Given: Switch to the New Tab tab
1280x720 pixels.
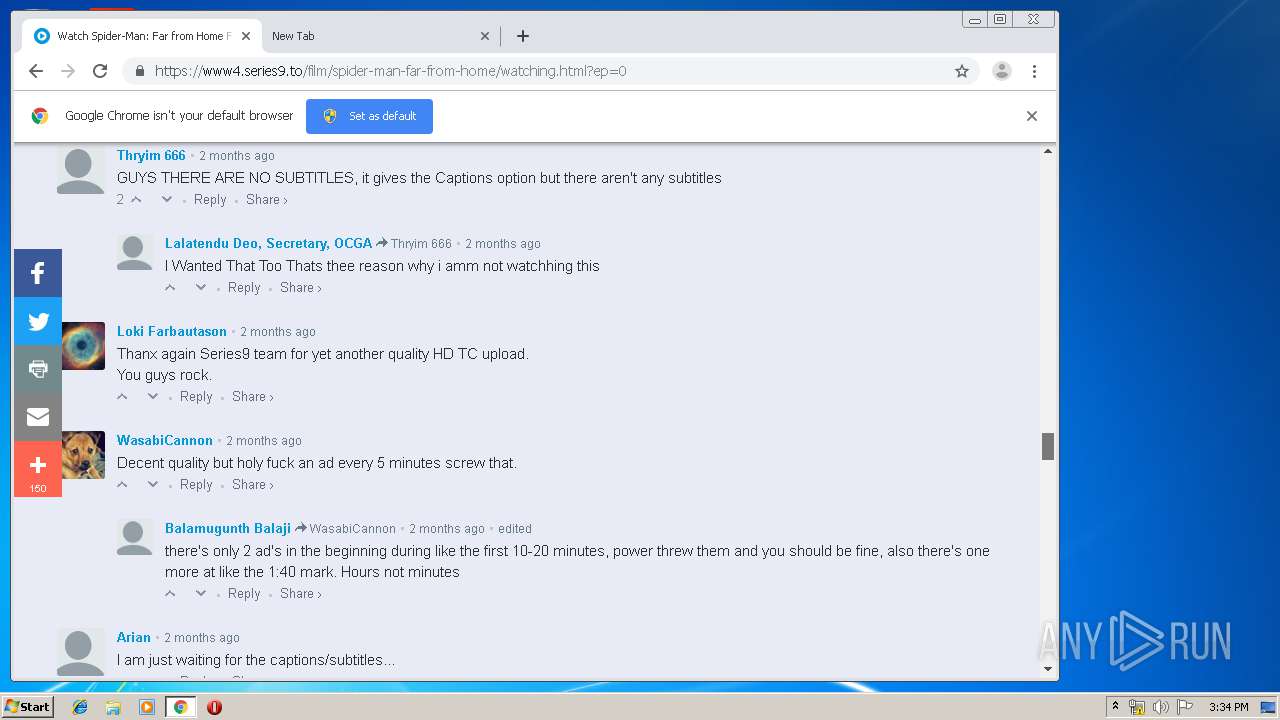Looking at the screenshot, I should click(x=380, y=36).
